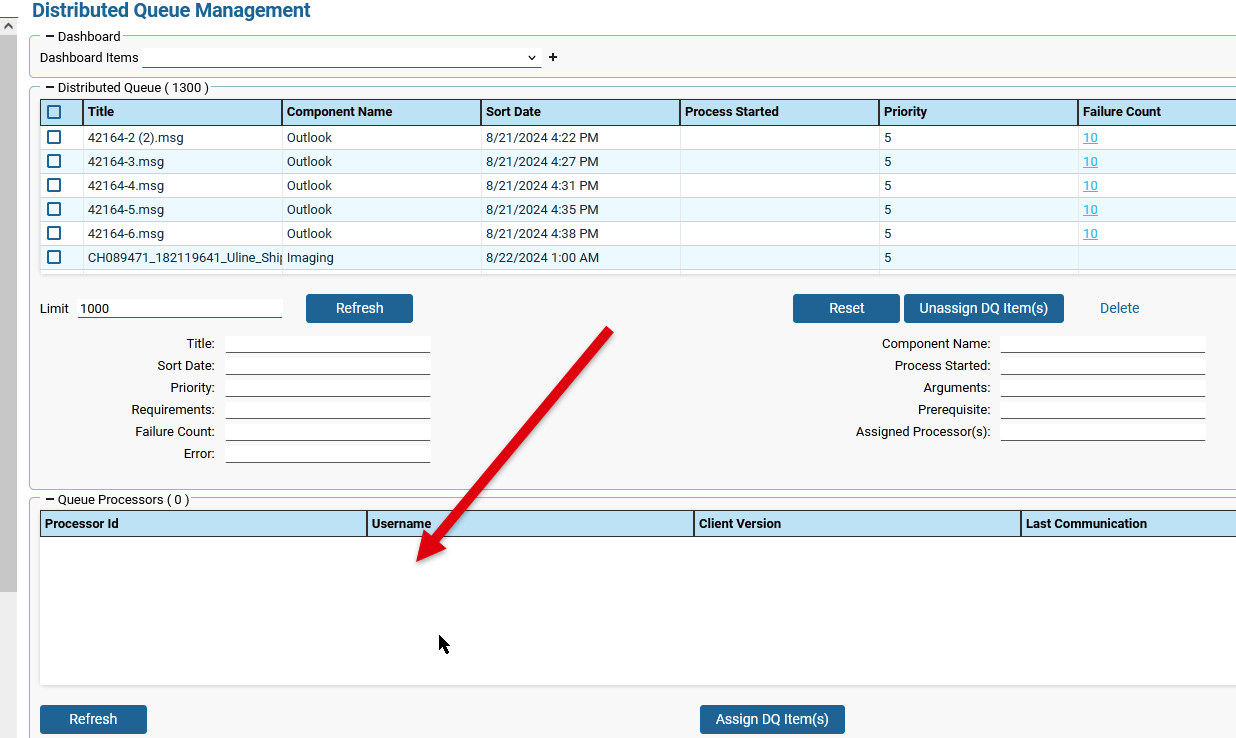The image size is (1236, 738).
Task: Sort queue by Component Name header
Action: (x=382, y=112)
